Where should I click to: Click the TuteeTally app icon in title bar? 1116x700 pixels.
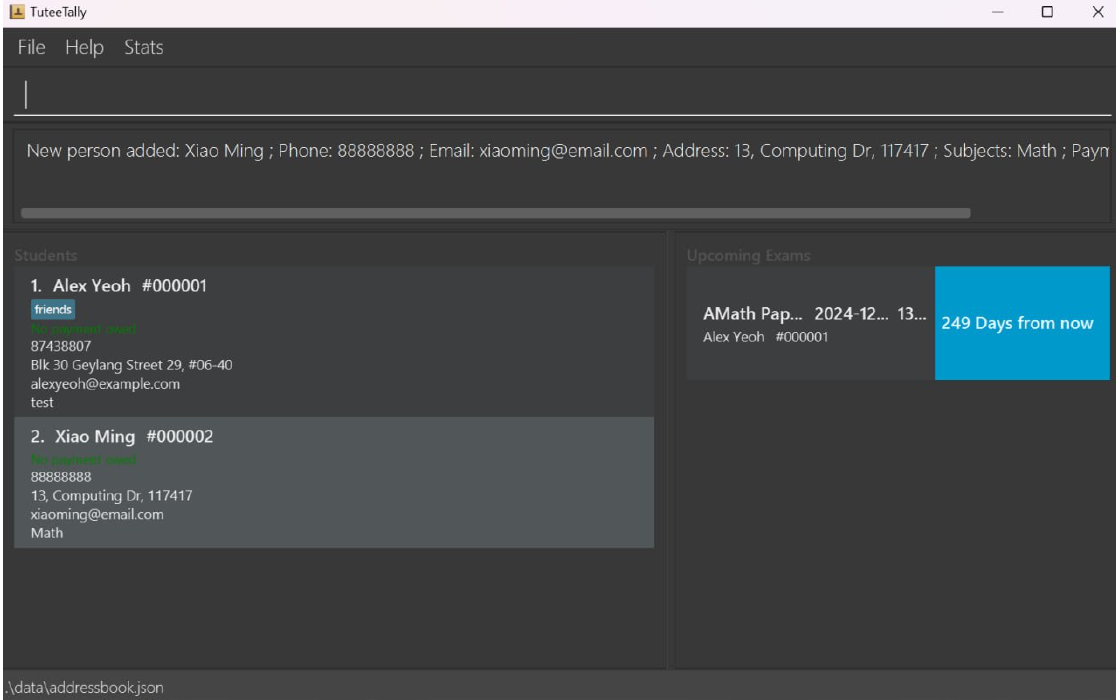tap(17, 11)
